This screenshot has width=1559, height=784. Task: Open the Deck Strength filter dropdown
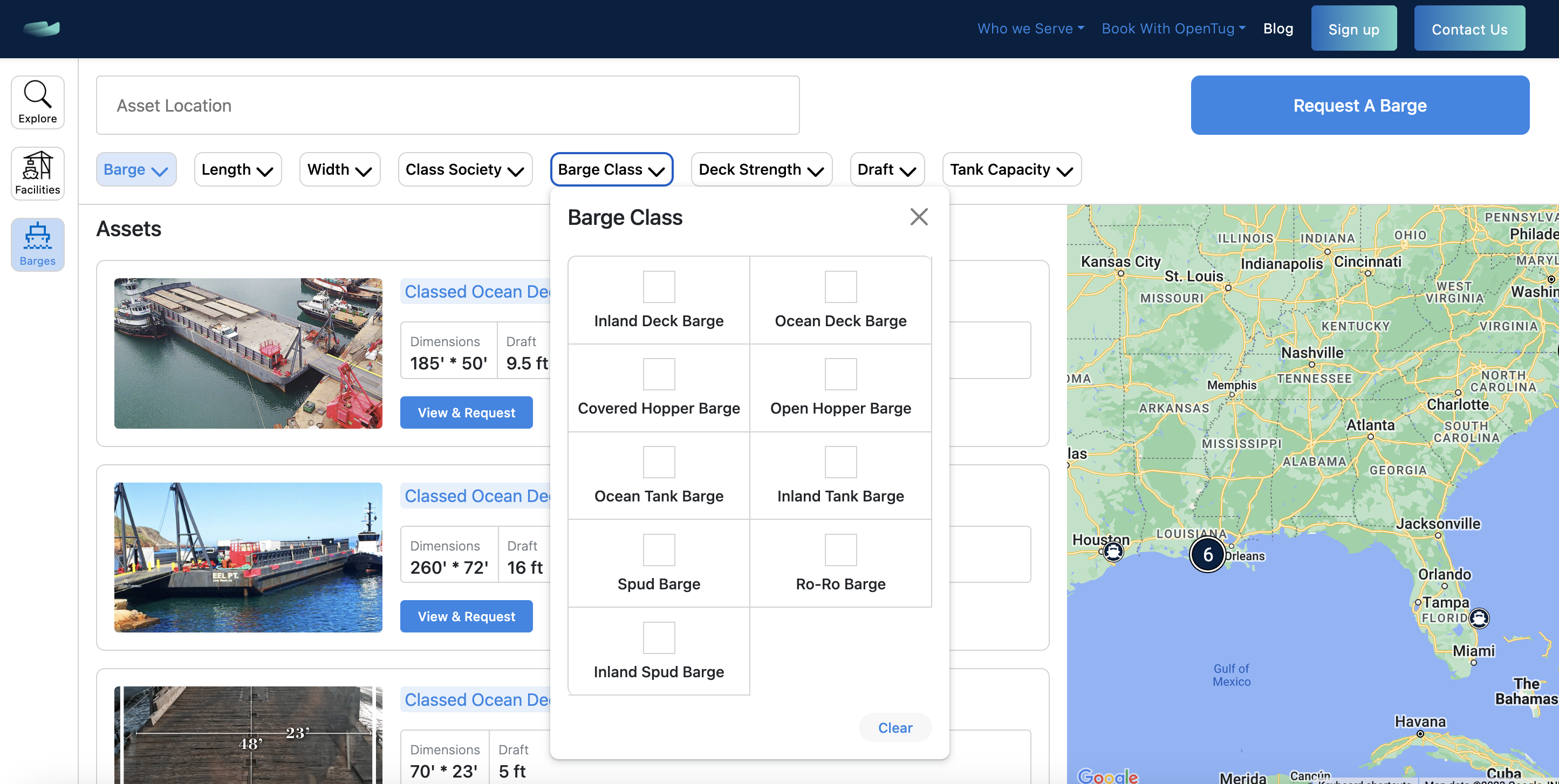[x=761, y=169]
